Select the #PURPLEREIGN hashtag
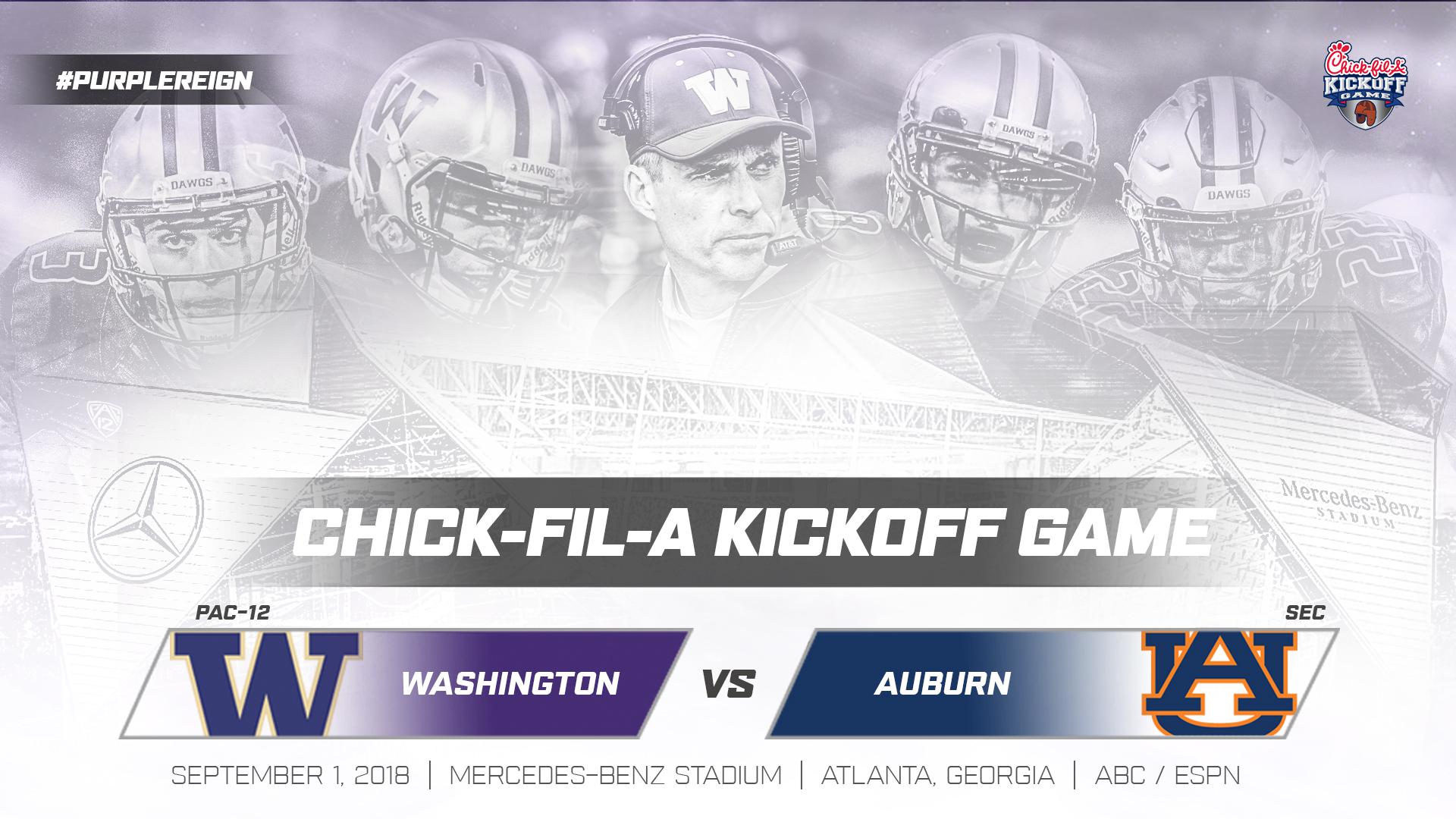The image size is (1456, 819). tap(154, 81)
